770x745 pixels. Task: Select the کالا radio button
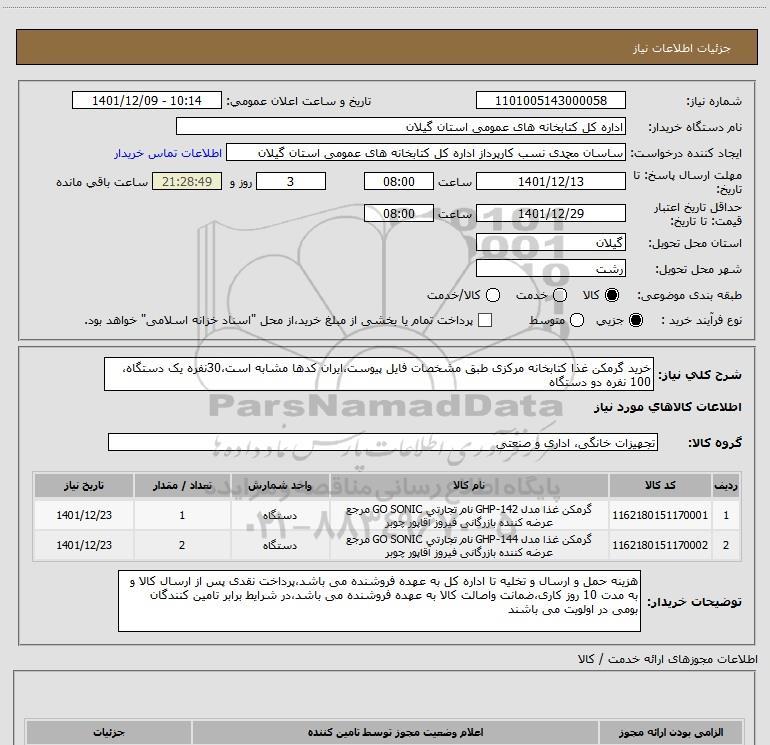click(612, 295)
